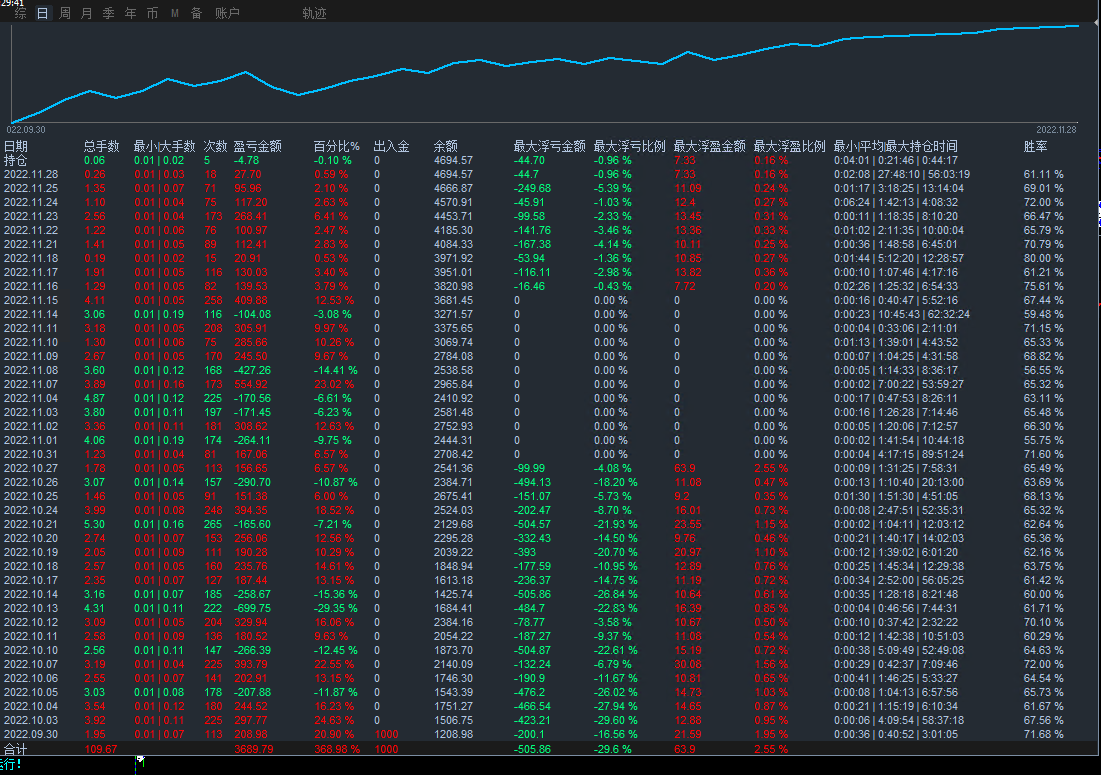Click the 合计 totals row label

point(16,749)
